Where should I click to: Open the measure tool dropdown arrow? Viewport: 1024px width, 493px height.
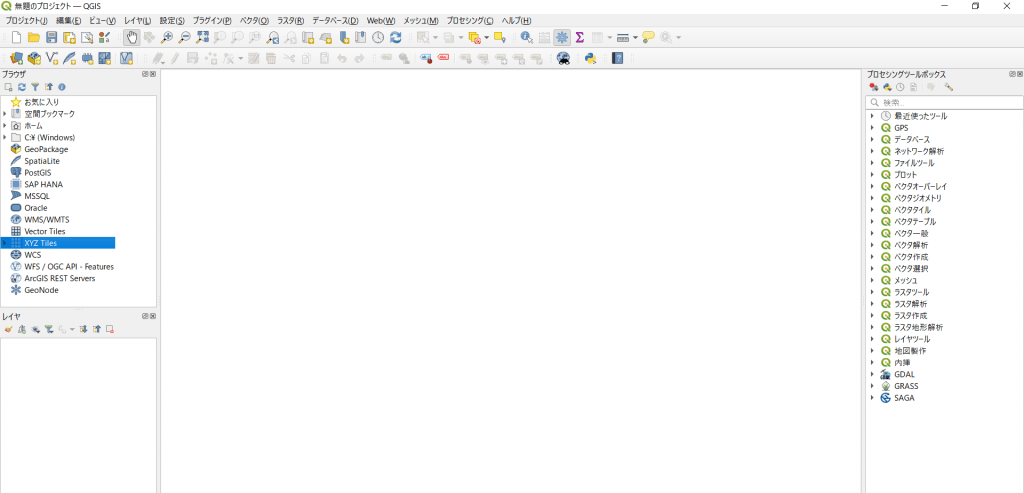[635, 38]
